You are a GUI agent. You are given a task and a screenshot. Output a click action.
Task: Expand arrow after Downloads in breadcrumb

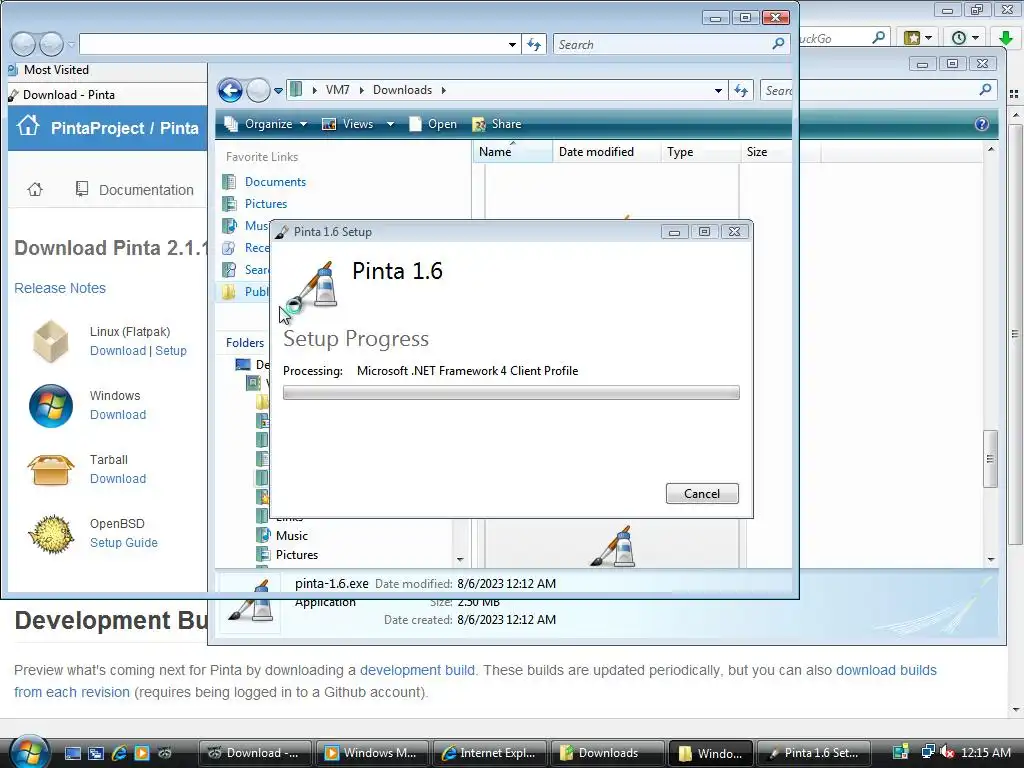(443, 90)
